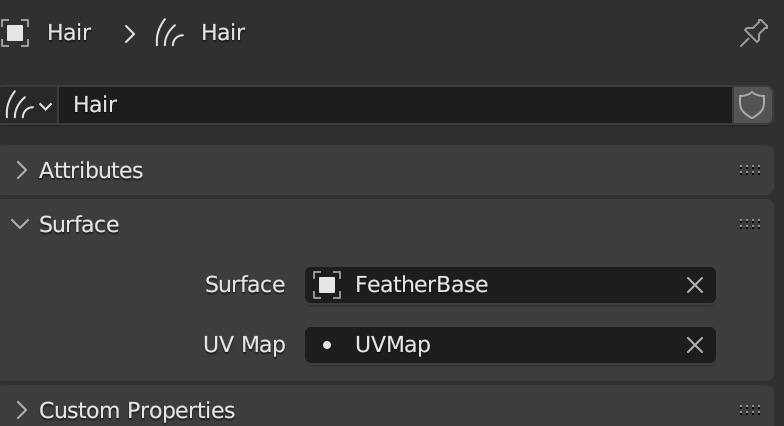Click the Hair curves name in breadcrumb
784x426 pixels.
(x=223, y=34)
